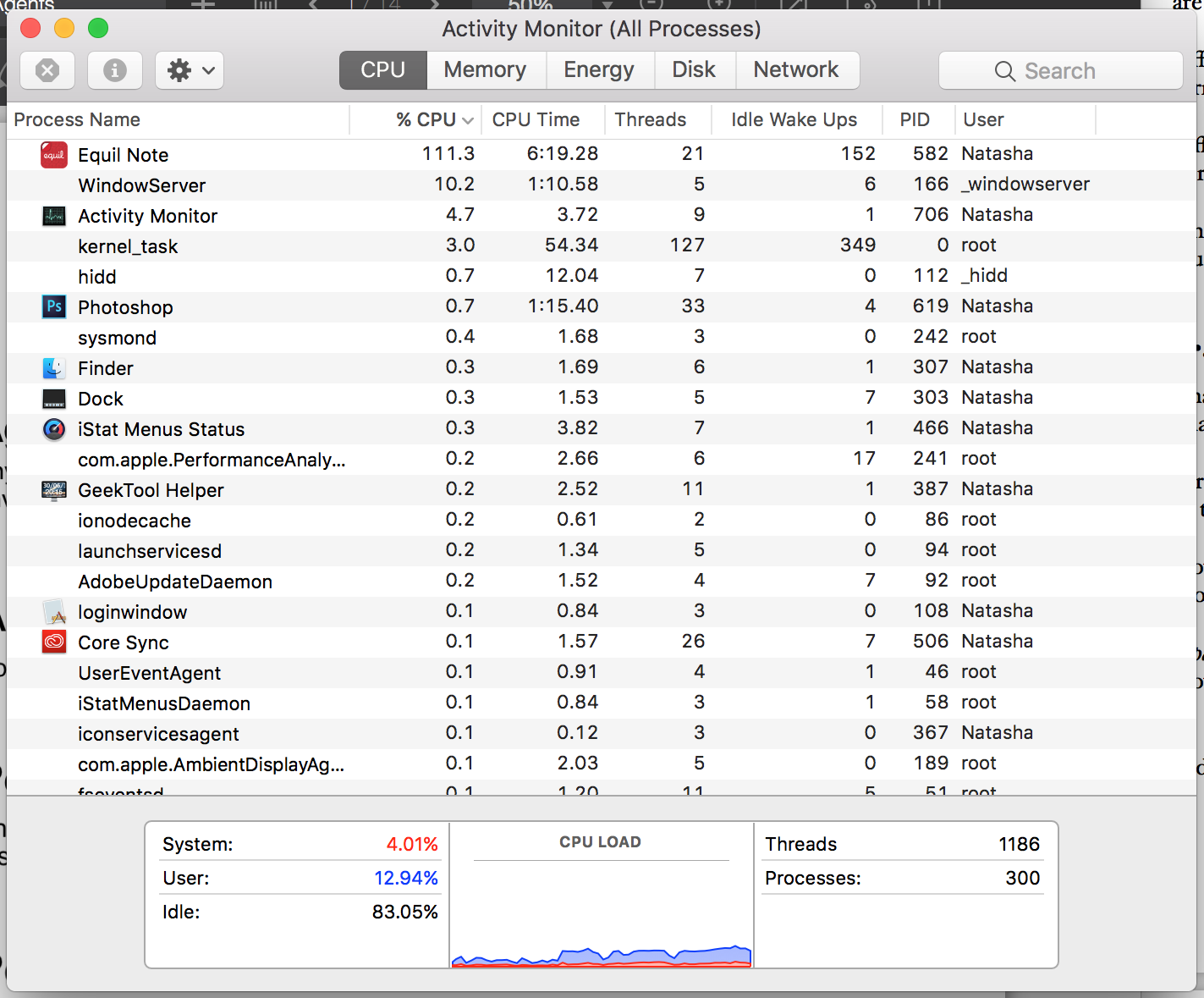Click the Quit Process X button

coord(47,70)
